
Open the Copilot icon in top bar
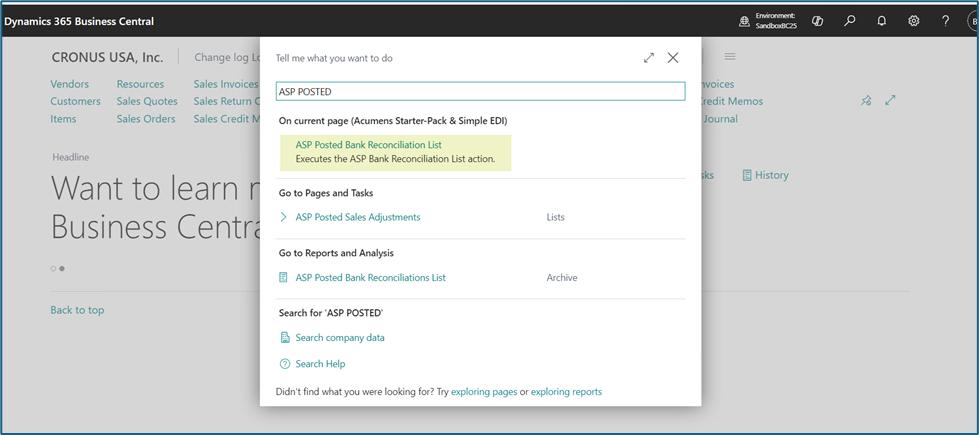coord(817,21)
